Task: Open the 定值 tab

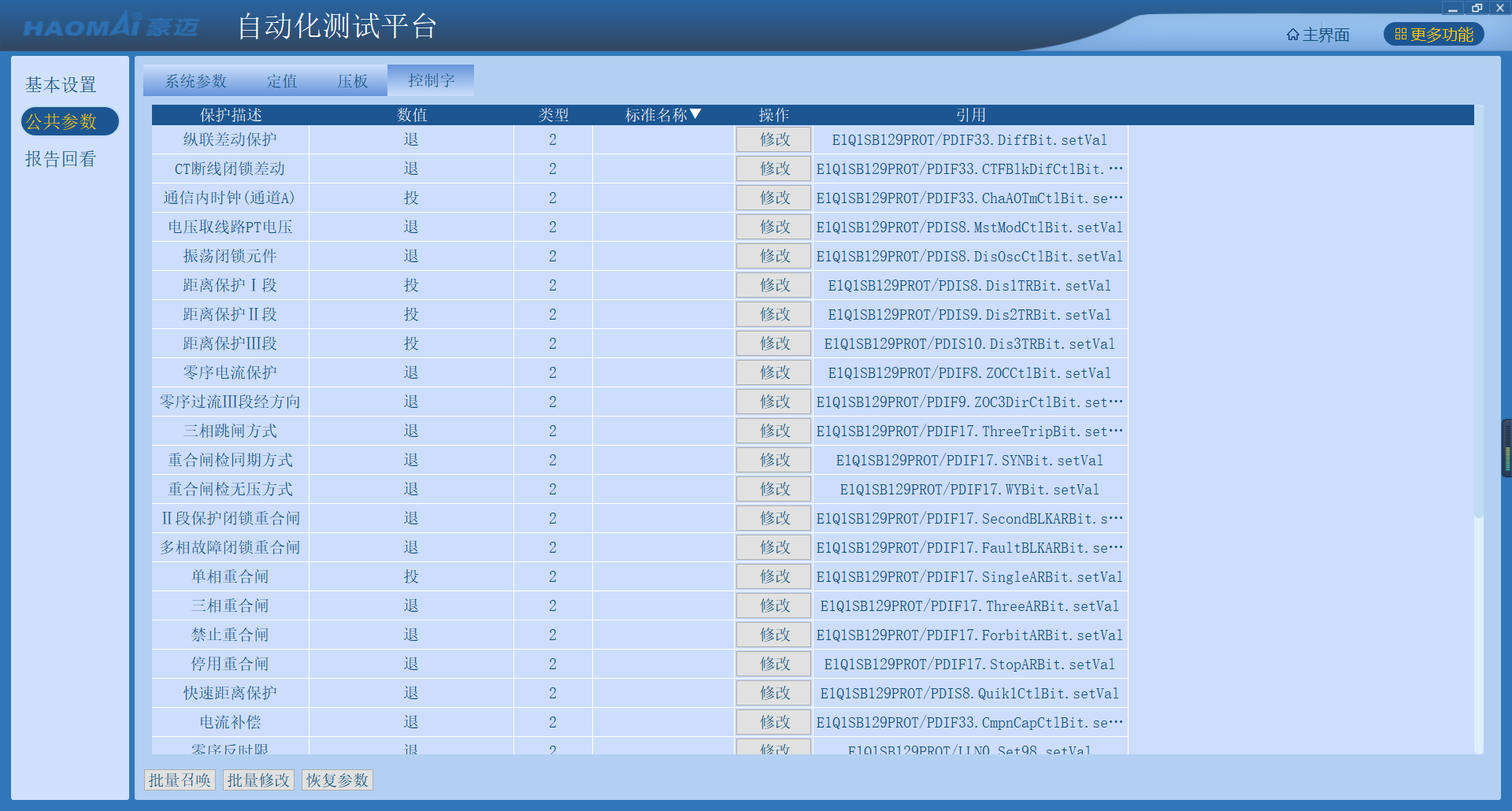Action: point(282,81)
